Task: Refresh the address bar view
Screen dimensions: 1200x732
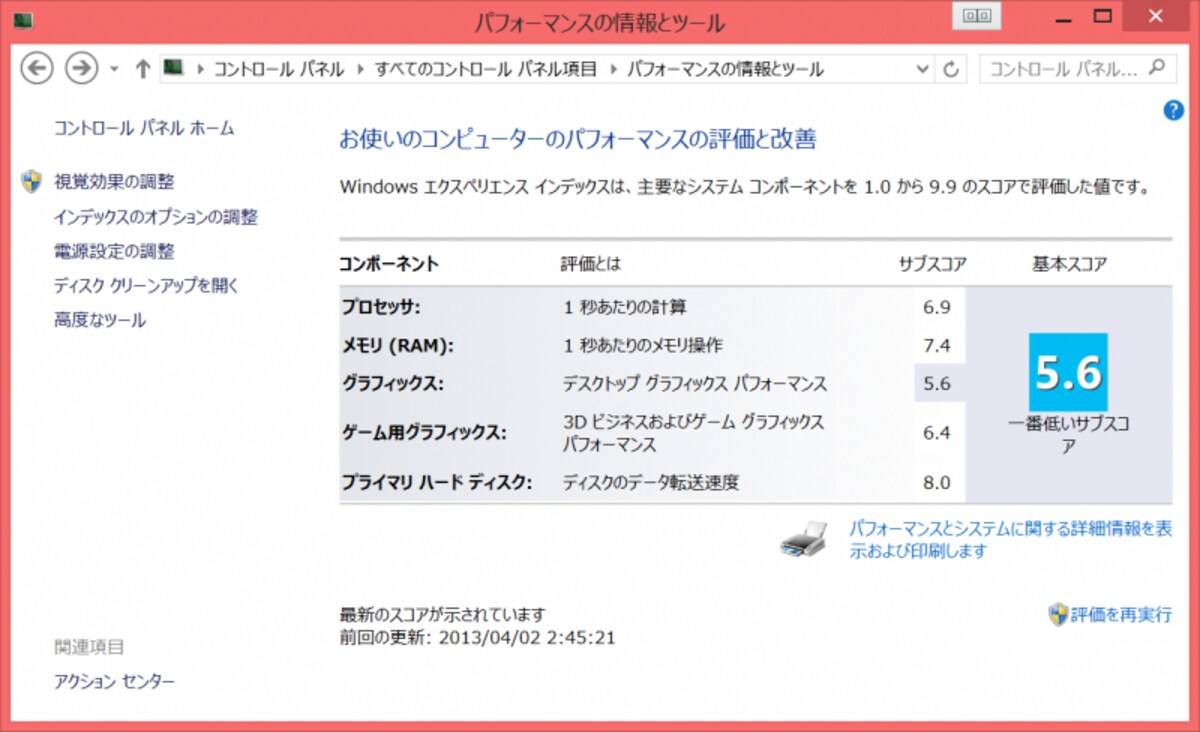Action: point(951,69)
